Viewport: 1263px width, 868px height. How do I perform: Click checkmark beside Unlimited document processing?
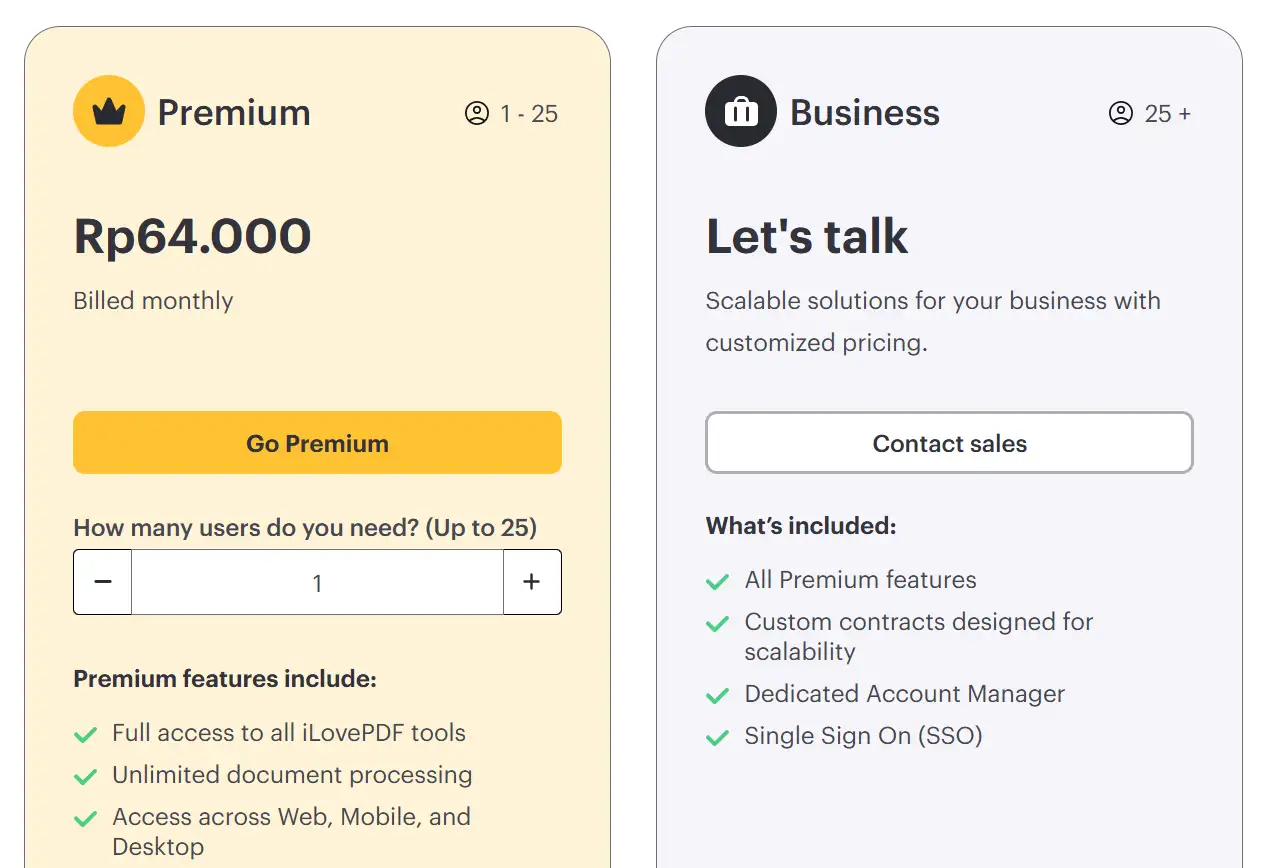pos(86,777)
